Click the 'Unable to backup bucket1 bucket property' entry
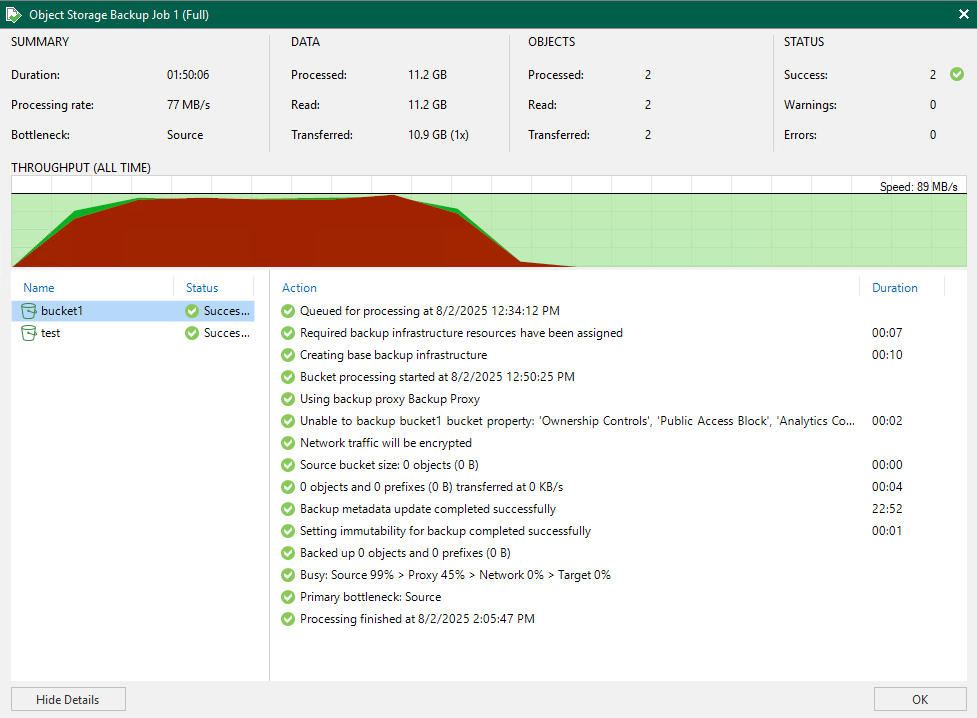 tap(577, 421)
